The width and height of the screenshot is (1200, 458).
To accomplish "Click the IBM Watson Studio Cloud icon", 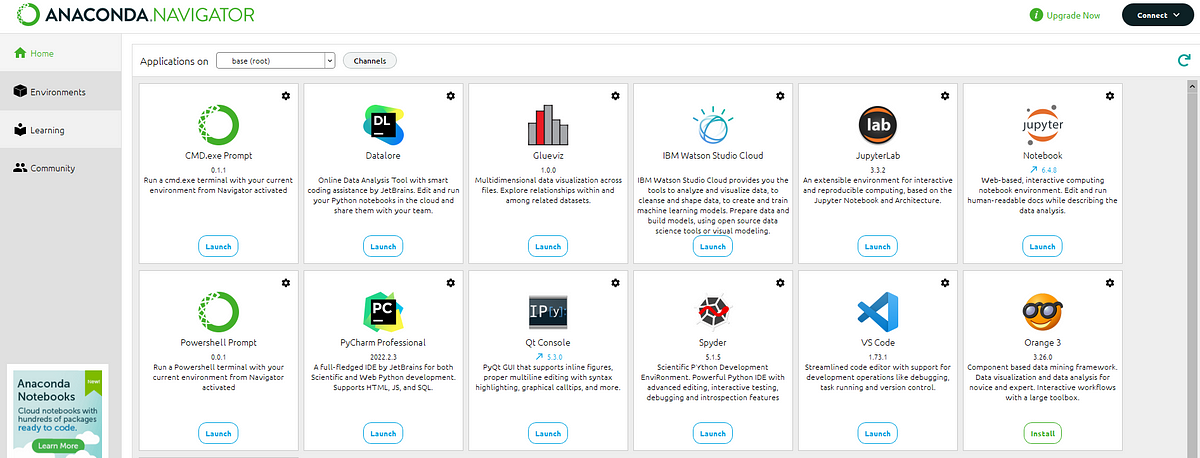I will coord(712,125).
